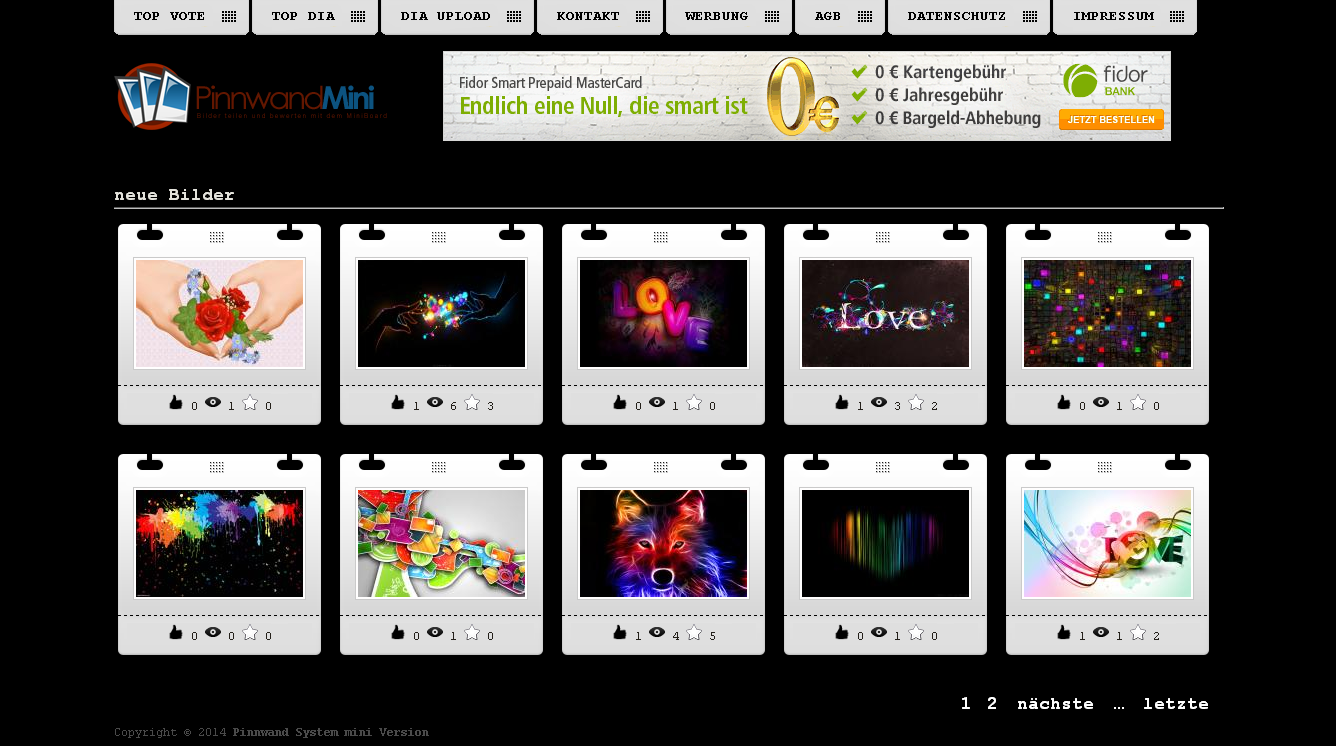The width and height of the screenshot is (1336, 746).
Task: Open the Top Vote menu item
Action: click(181, 17)
